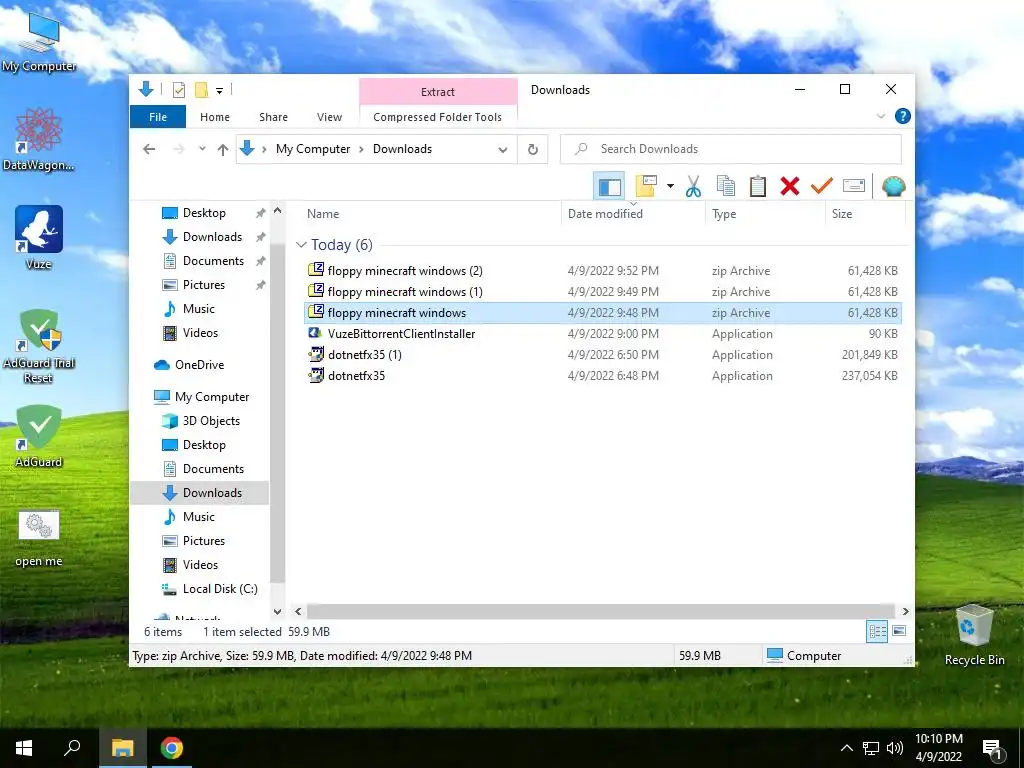The width and height of the screenshot is (1024, 768).
Task: Open the address bar history dropdown
Action: [502, 150]
